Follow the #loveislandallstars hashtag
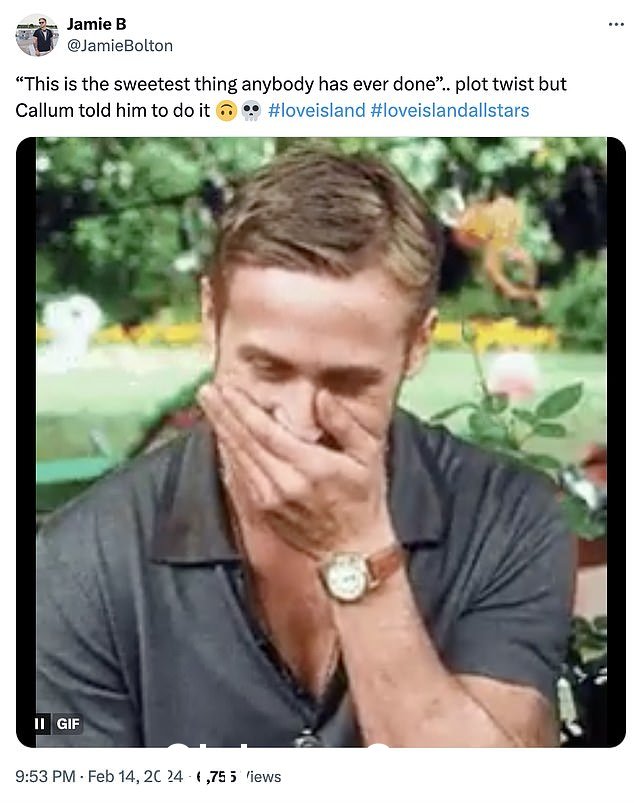The height and width of the screenshot is (803, 634). 450,110
